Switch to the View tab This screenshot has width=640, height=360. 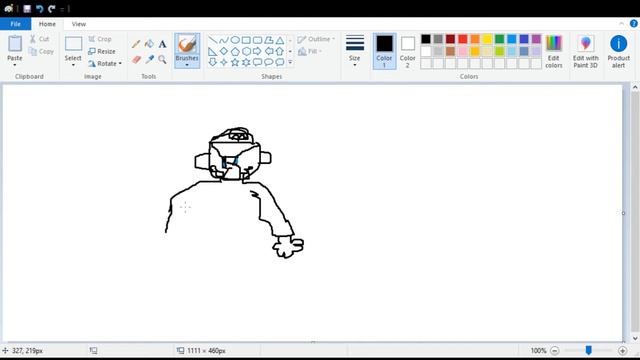(x=79, y=24)
